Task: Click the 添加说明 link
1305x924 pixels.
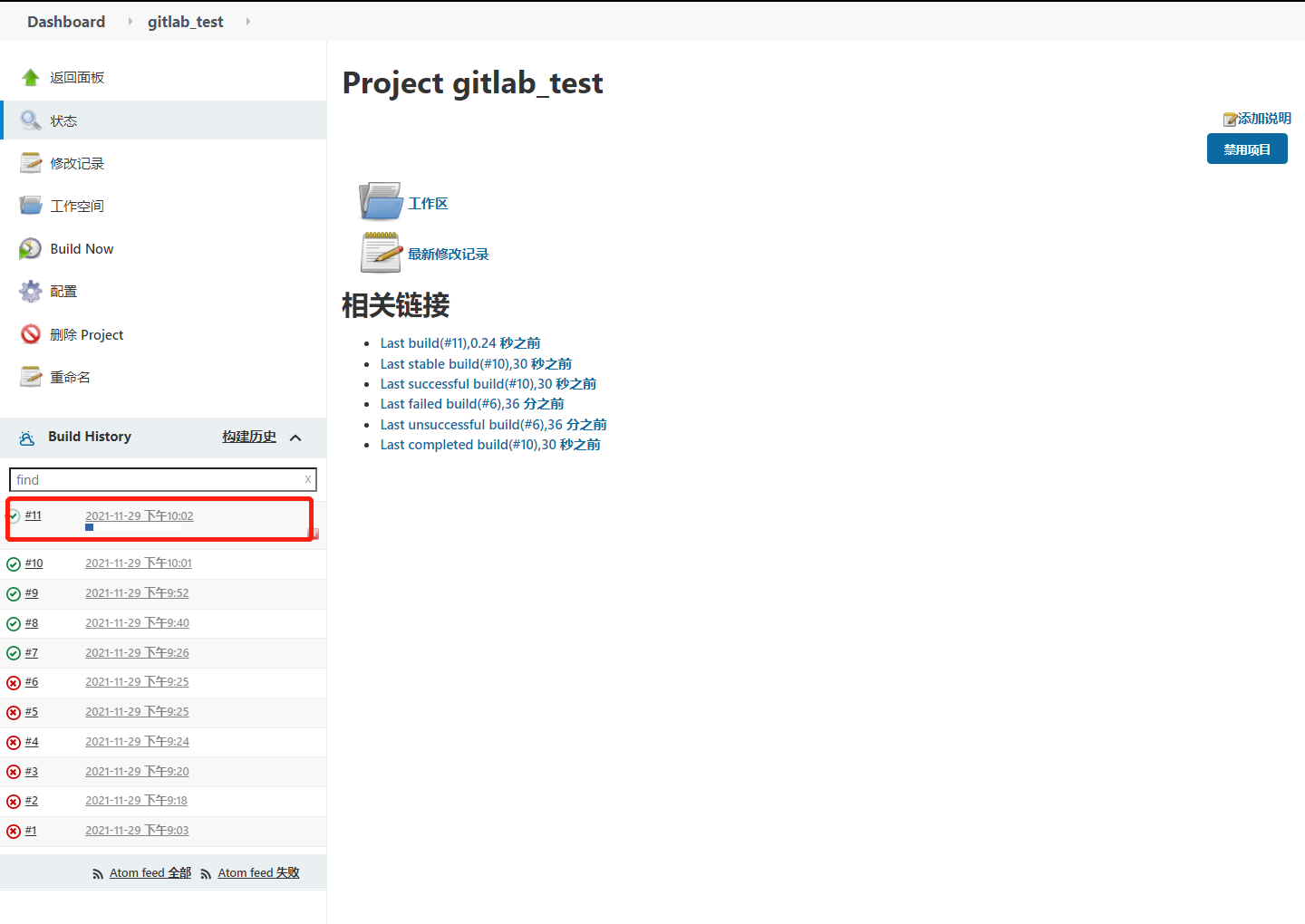Action: (x=1264, y=119)
